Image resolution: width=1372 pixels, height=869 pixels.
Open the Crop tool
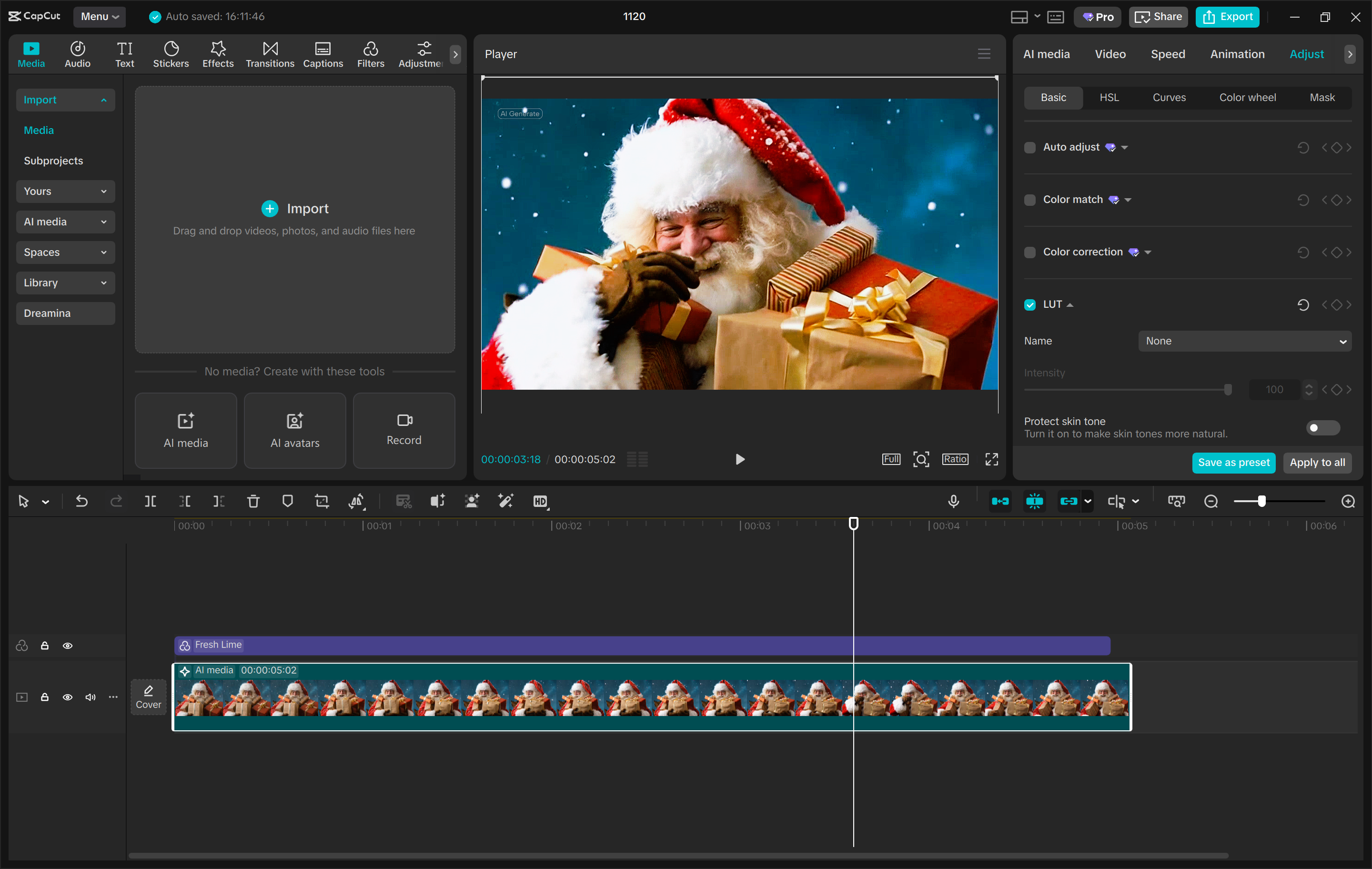pyautogui.click(x=322, y=502)
